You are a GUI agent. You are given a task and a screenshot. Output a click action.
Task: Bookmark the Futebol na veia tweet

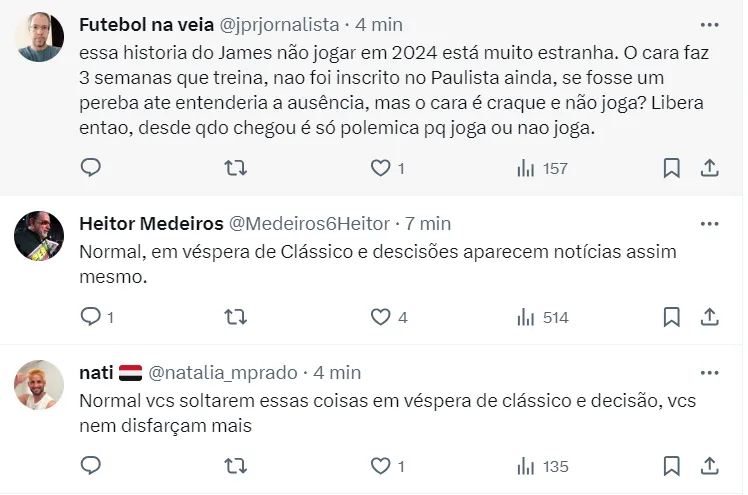(x=672, y=168)
